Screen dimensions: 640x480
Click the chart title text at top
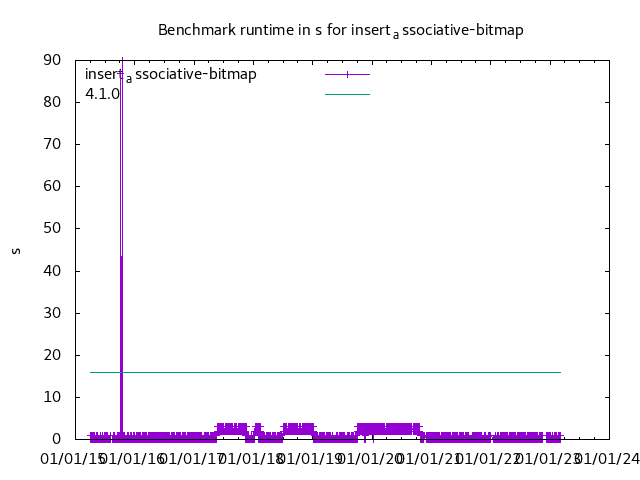[x=340, y=30]
